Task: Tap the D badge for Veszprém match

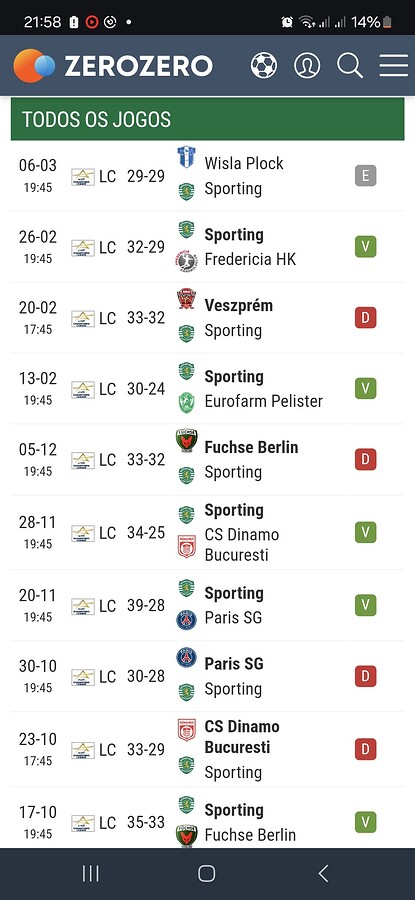Action: coord(366,317)
